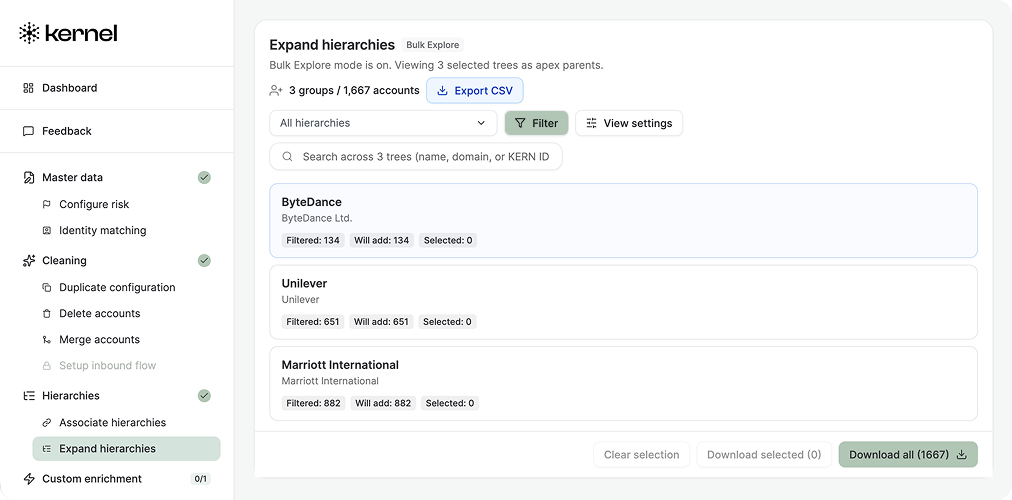Click the search across 3 trees field
1012x500 pixels.
click(x=416, y=157)
